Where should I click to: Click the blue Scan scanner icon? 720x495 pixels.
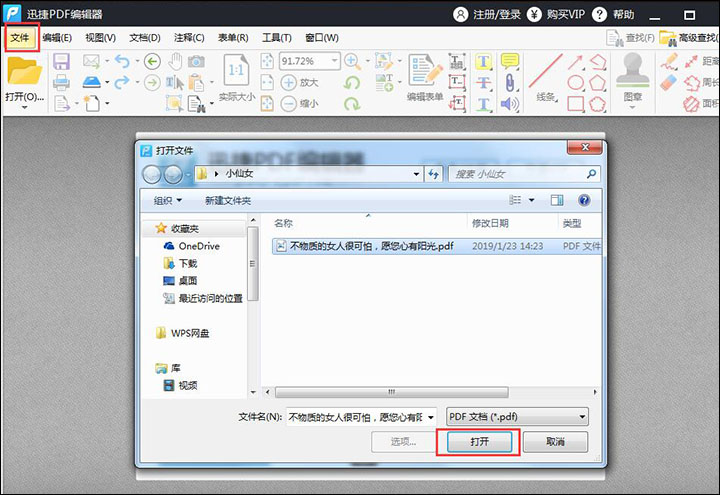(91, 82)
